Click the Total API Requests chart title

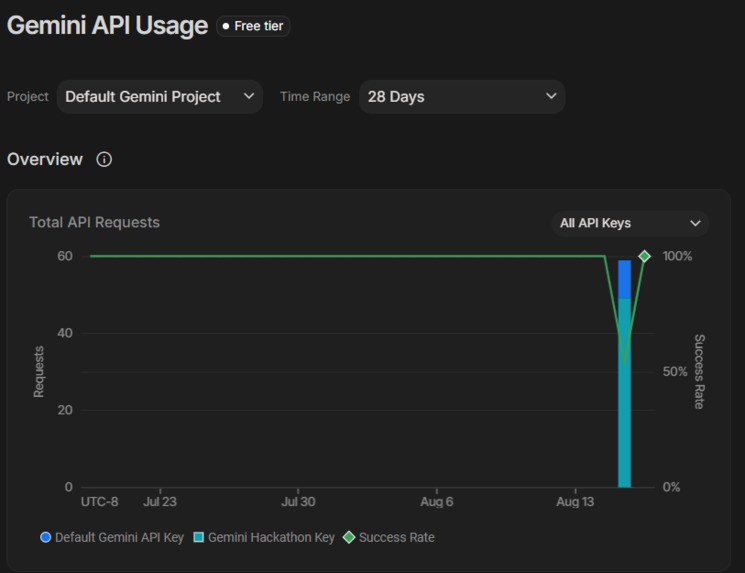[95, 222]
